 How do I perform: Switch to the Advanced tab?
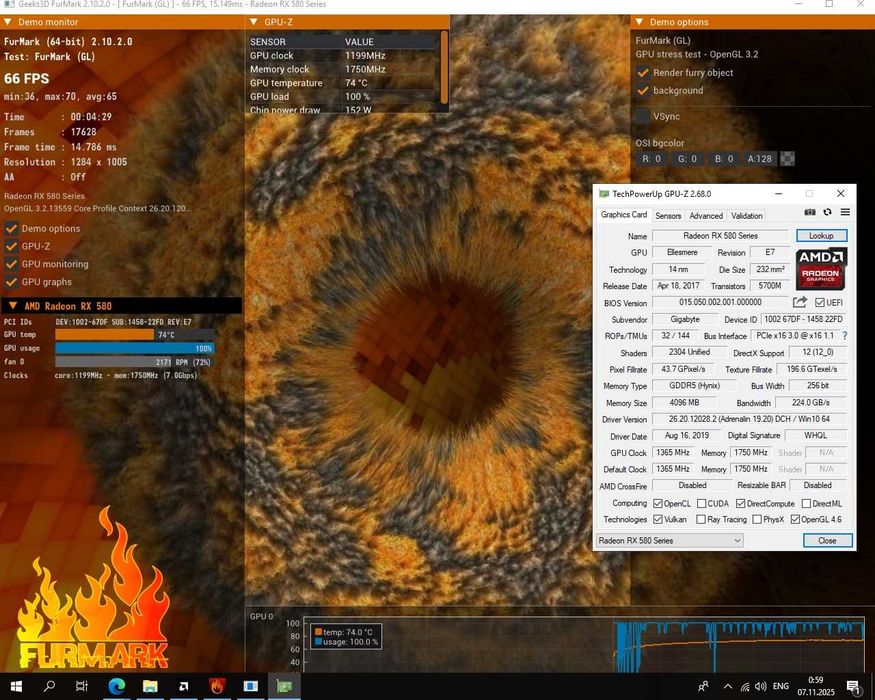[x=706, y=215]
